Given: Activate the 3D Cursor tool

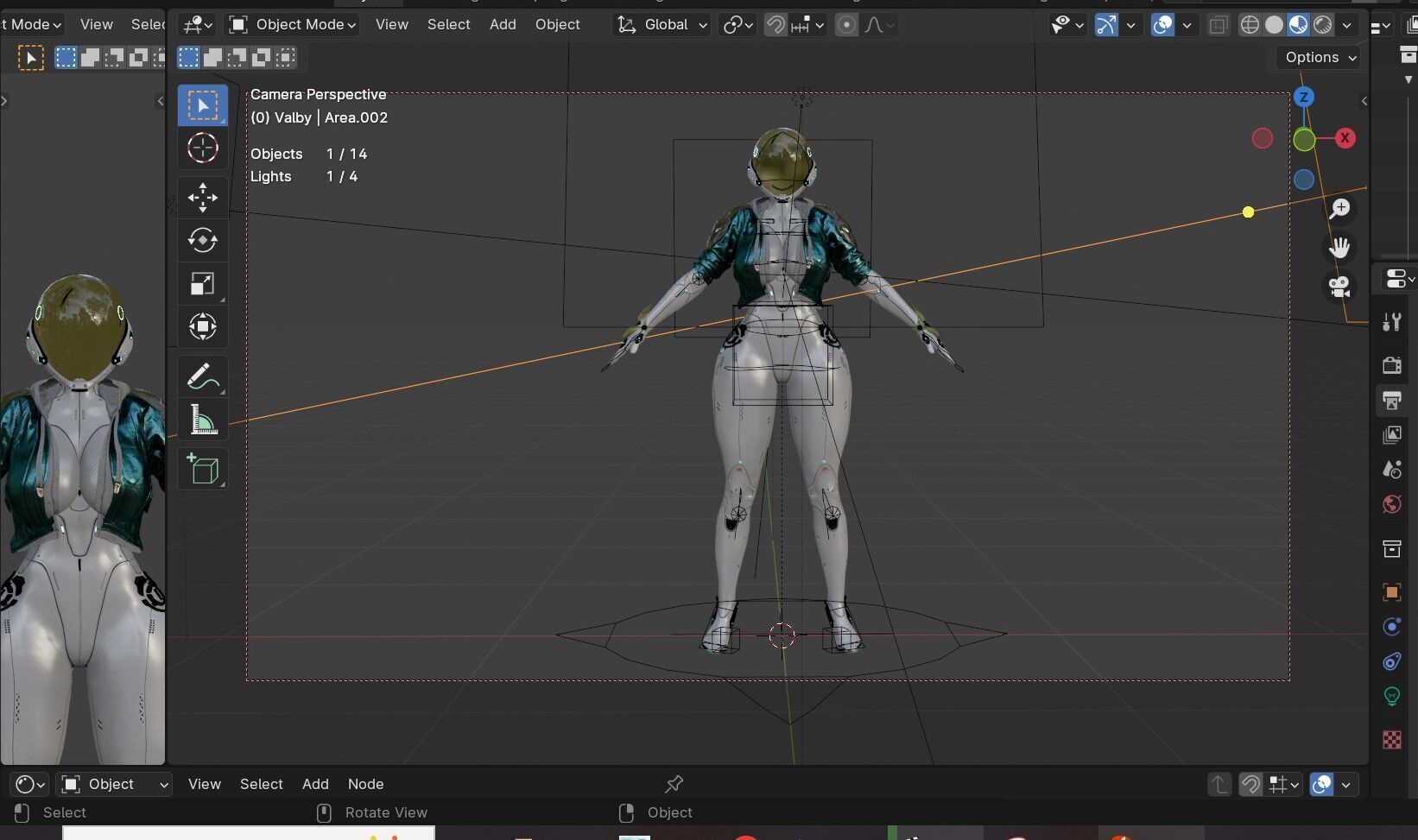Looking at the screenshot, I should [x=203, y=148].
